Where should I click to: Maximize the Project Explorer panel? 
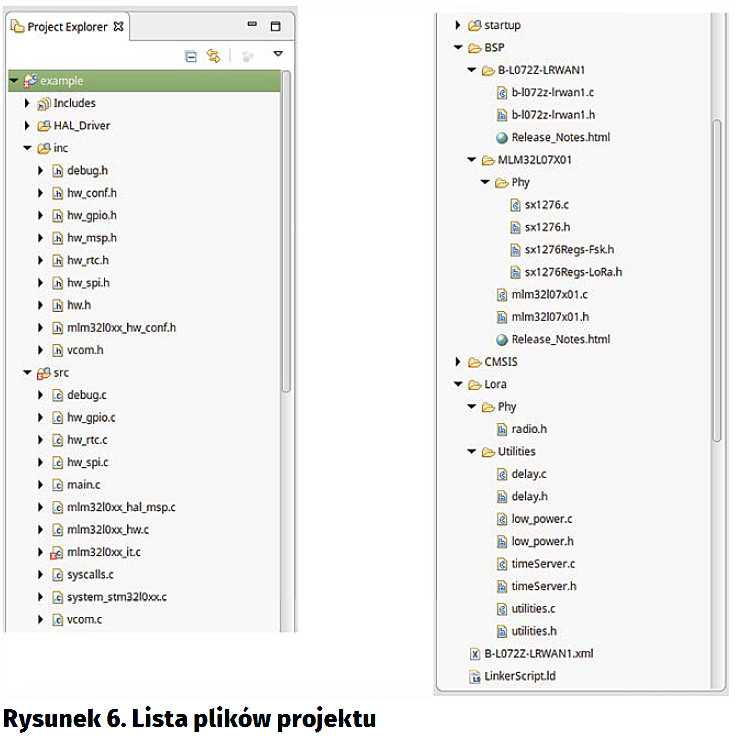click(275, 27)
